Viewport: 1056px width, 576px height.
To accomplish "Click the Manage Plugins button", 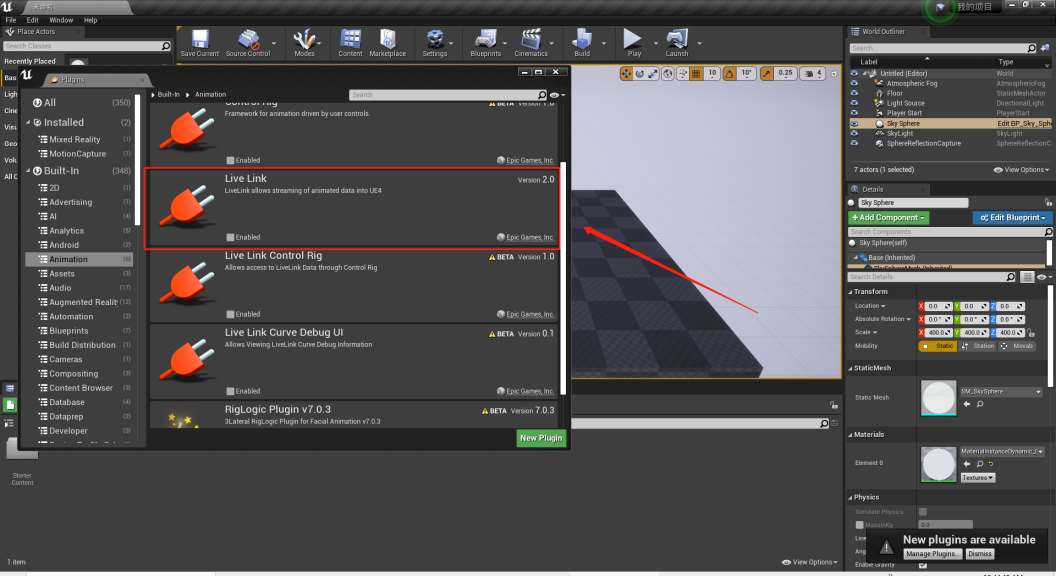I will tap(932, 554).
